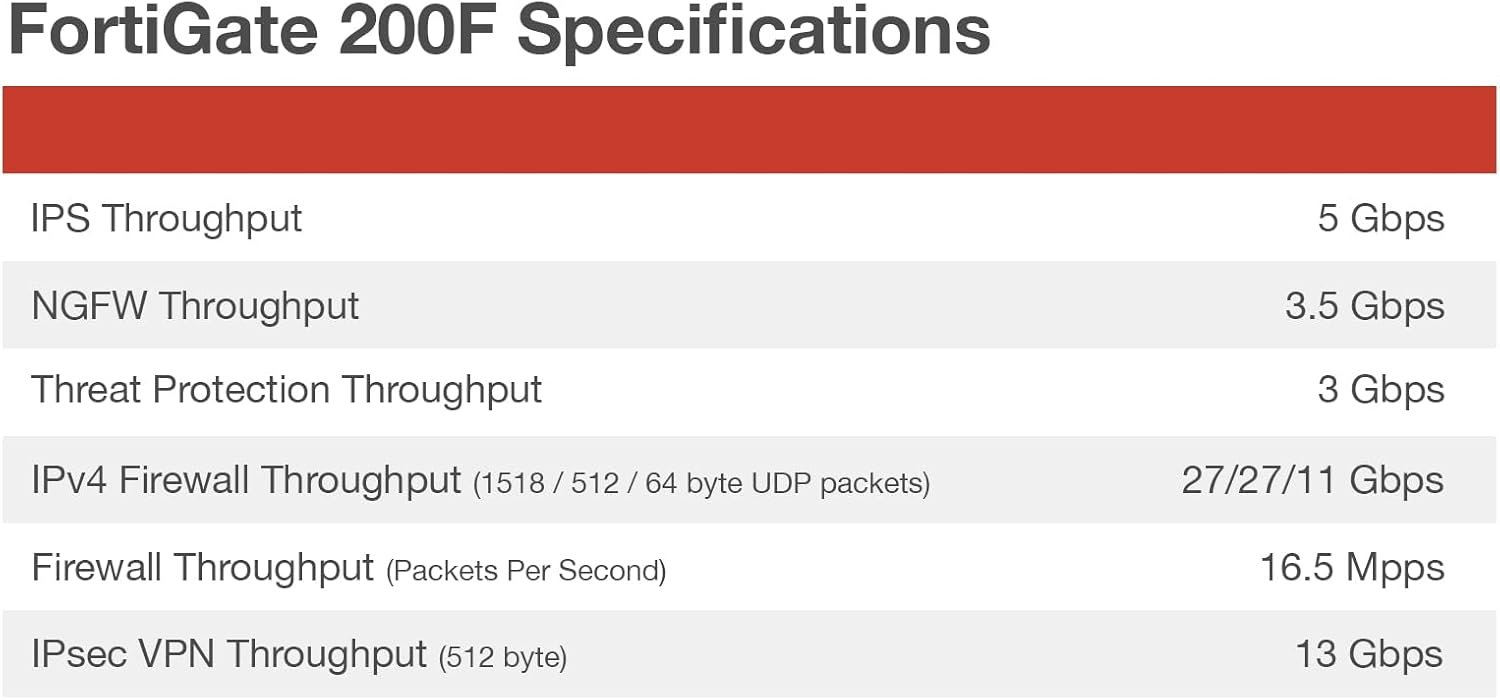This screenshot has height=700, width=1500.
Task: Click the 27/27/11 Gbps value
Action: [x=1312, y=480]
